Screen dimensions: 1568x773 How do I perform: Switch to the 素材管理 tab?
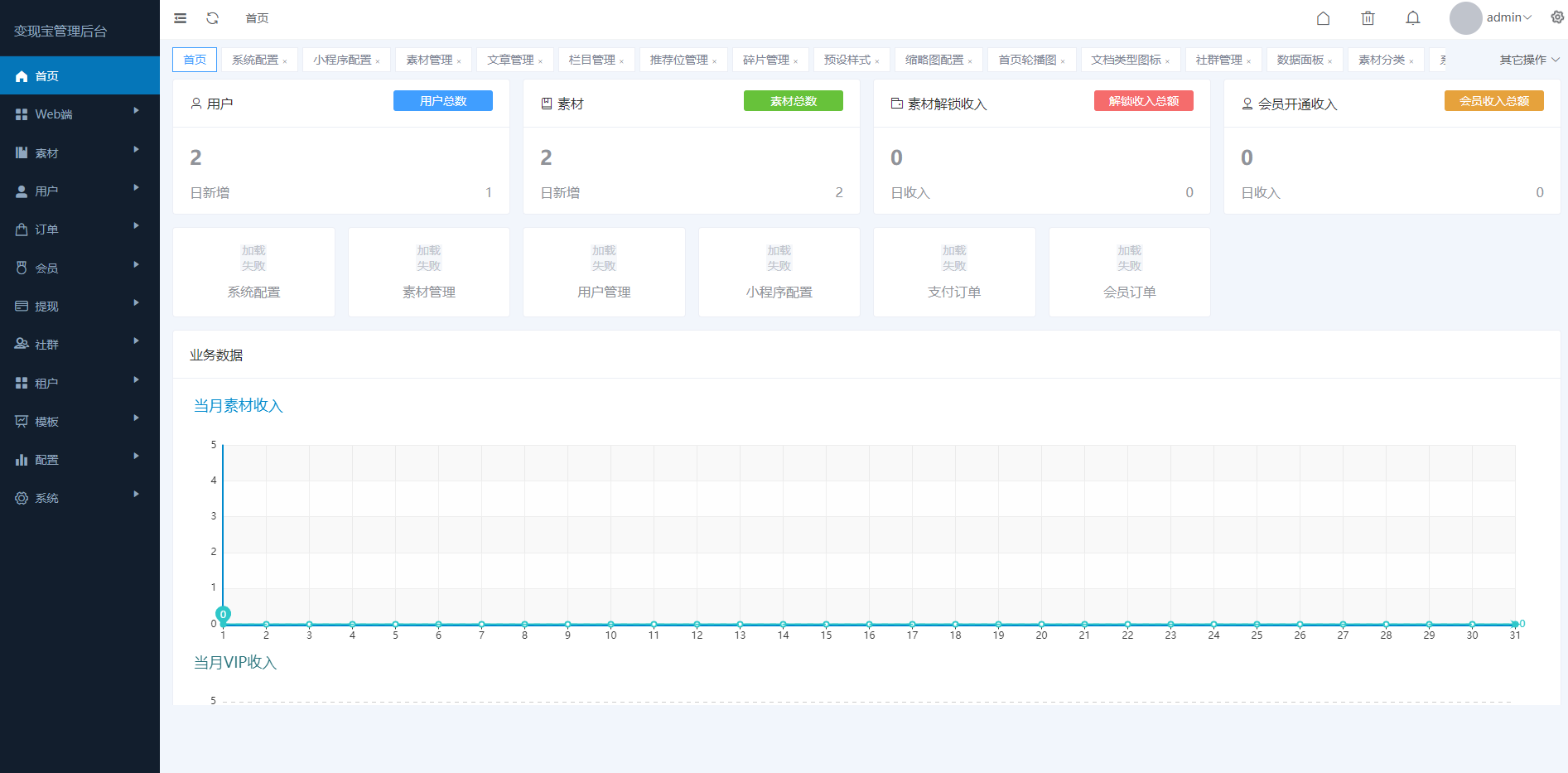[428, 60]
